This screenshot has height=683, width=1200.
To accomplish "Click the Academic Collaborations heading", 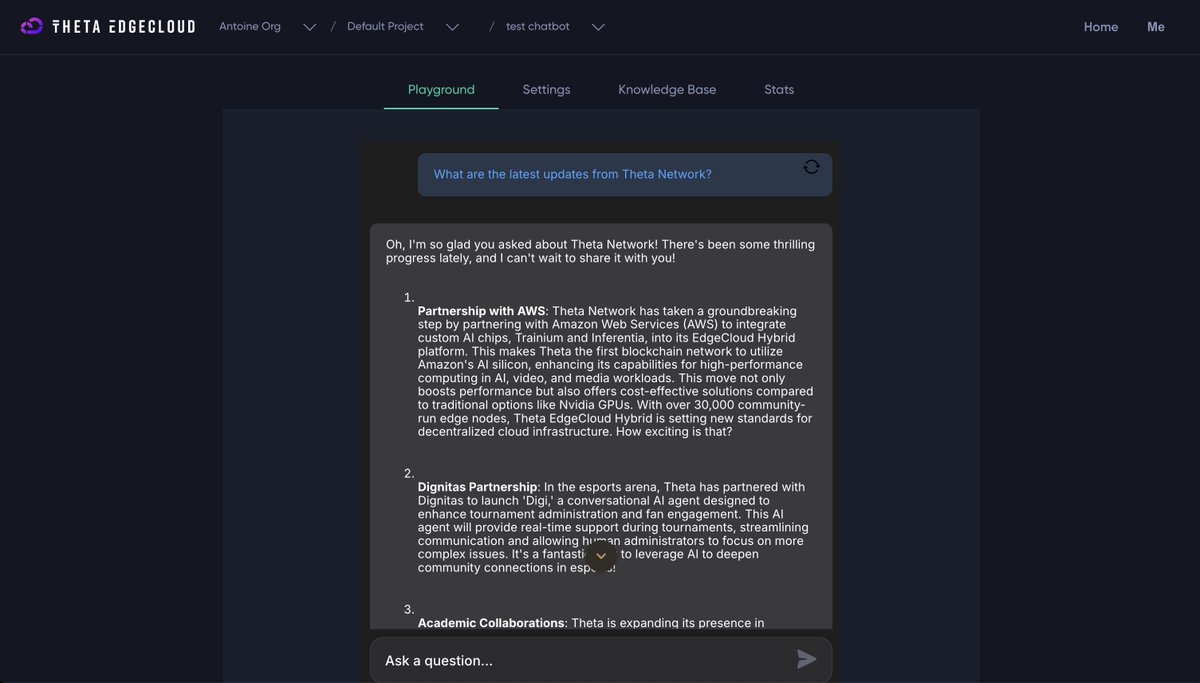I will pyautogui.click(x=492, y=623).
